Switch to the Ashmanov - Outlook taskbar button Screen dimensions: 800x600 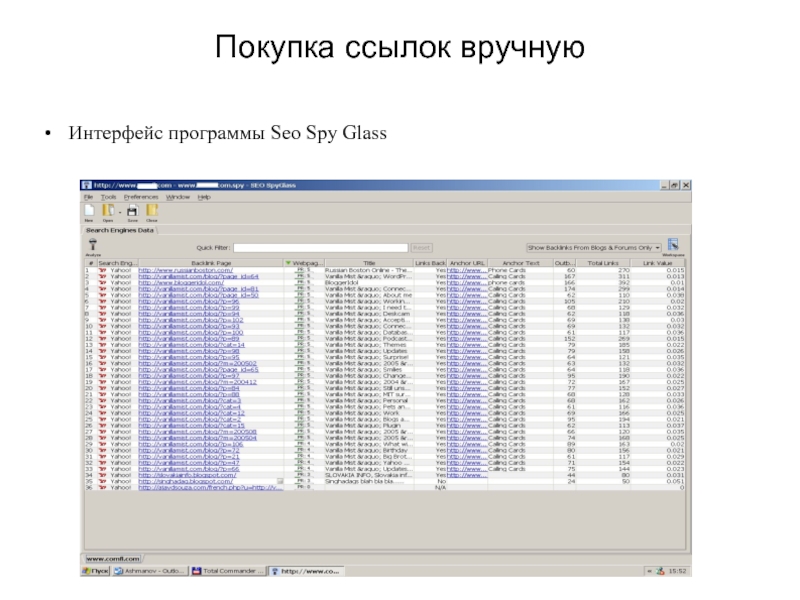[x=151, y=571]
